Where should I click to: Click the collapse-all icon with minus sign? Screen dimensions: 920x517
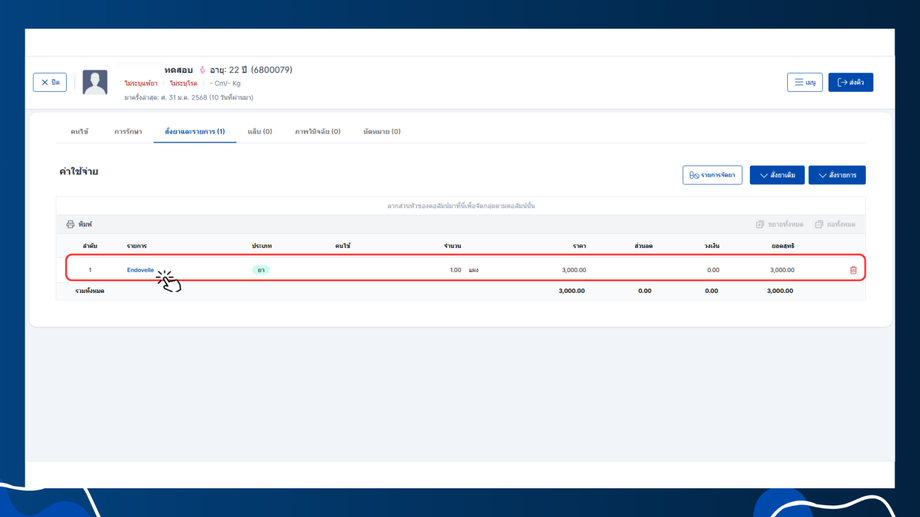coord(819,224)
